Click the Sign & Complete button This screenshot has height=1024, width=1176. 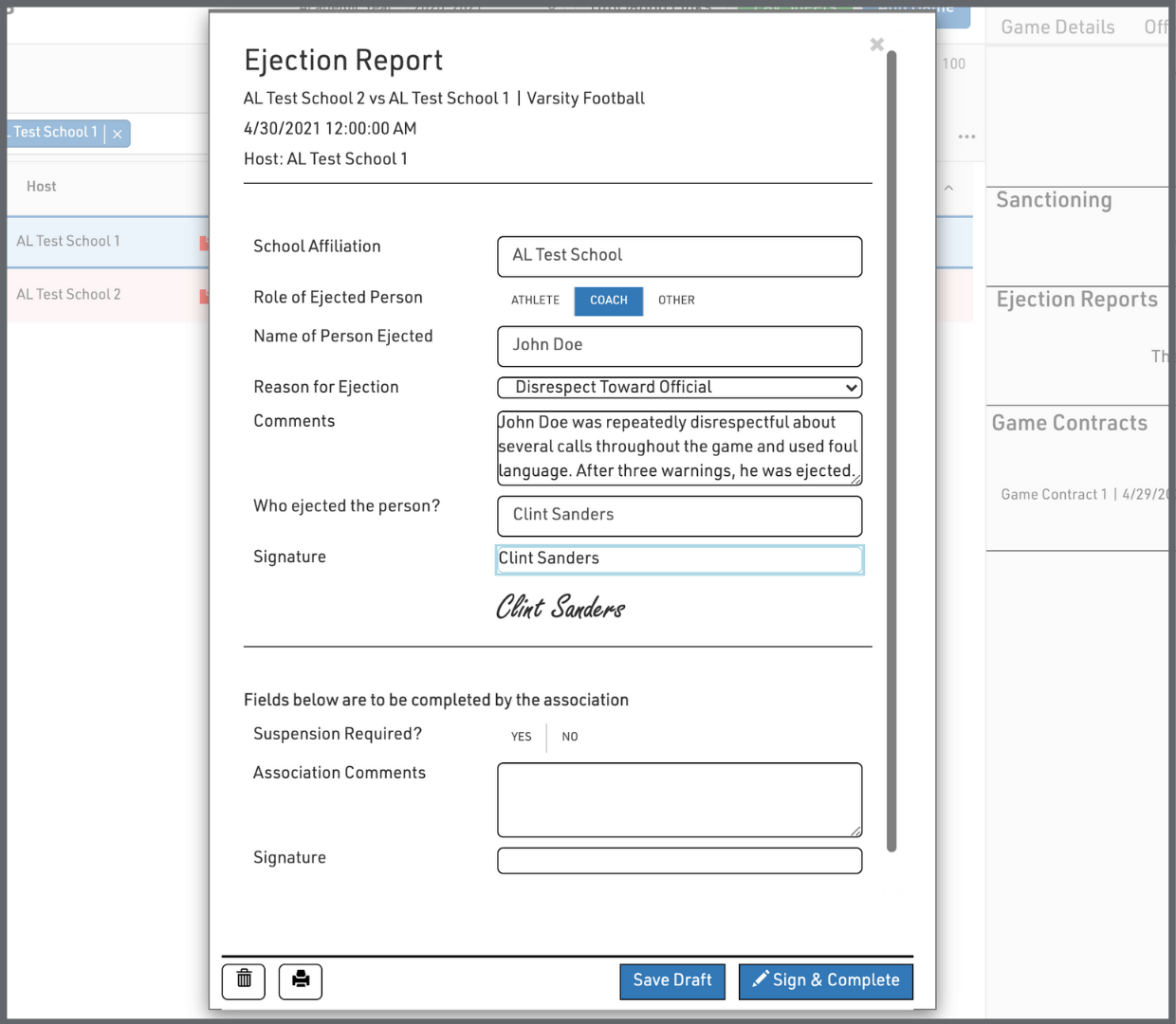pyautogui.click(x=825, y=980)
